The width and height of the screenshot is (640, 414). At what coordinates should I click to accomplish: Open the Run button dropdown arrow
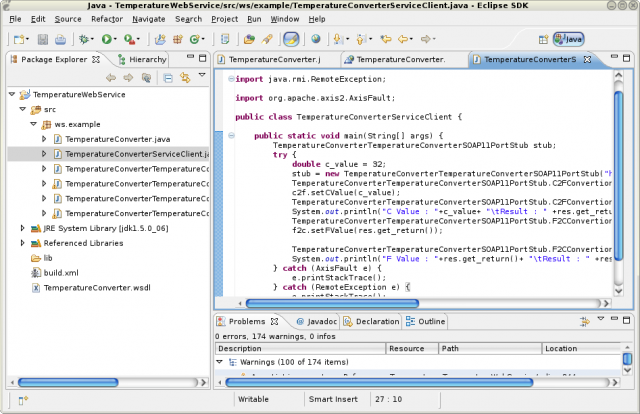click(116, 39)
